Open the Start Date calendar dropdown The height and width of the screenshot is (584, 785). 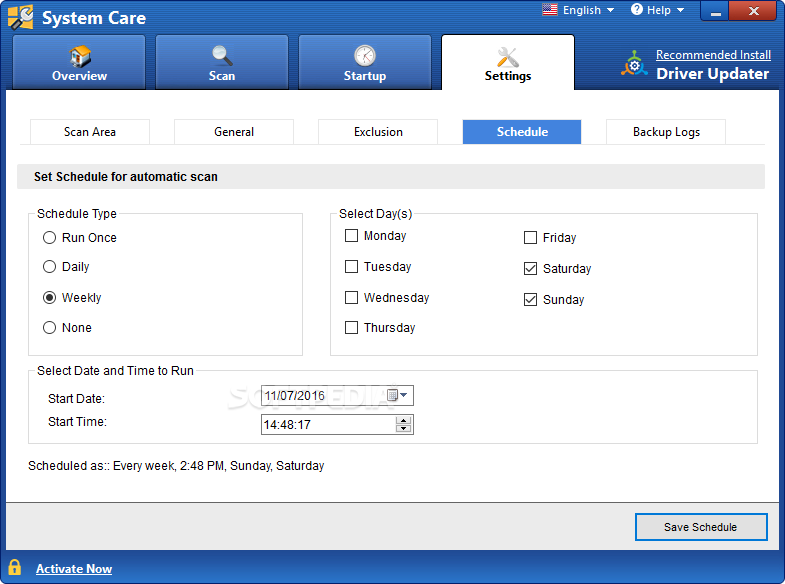click(399, 395)
